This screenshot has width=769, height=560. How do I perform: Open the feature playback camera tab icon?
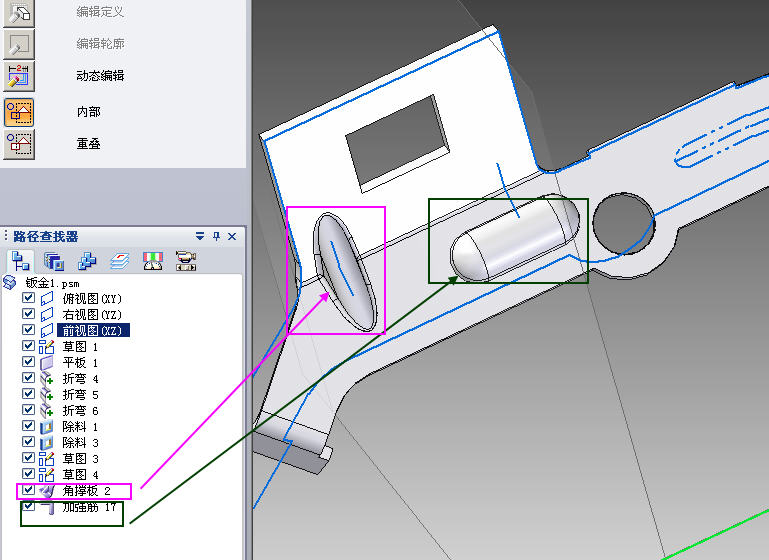tap(186, 260)
